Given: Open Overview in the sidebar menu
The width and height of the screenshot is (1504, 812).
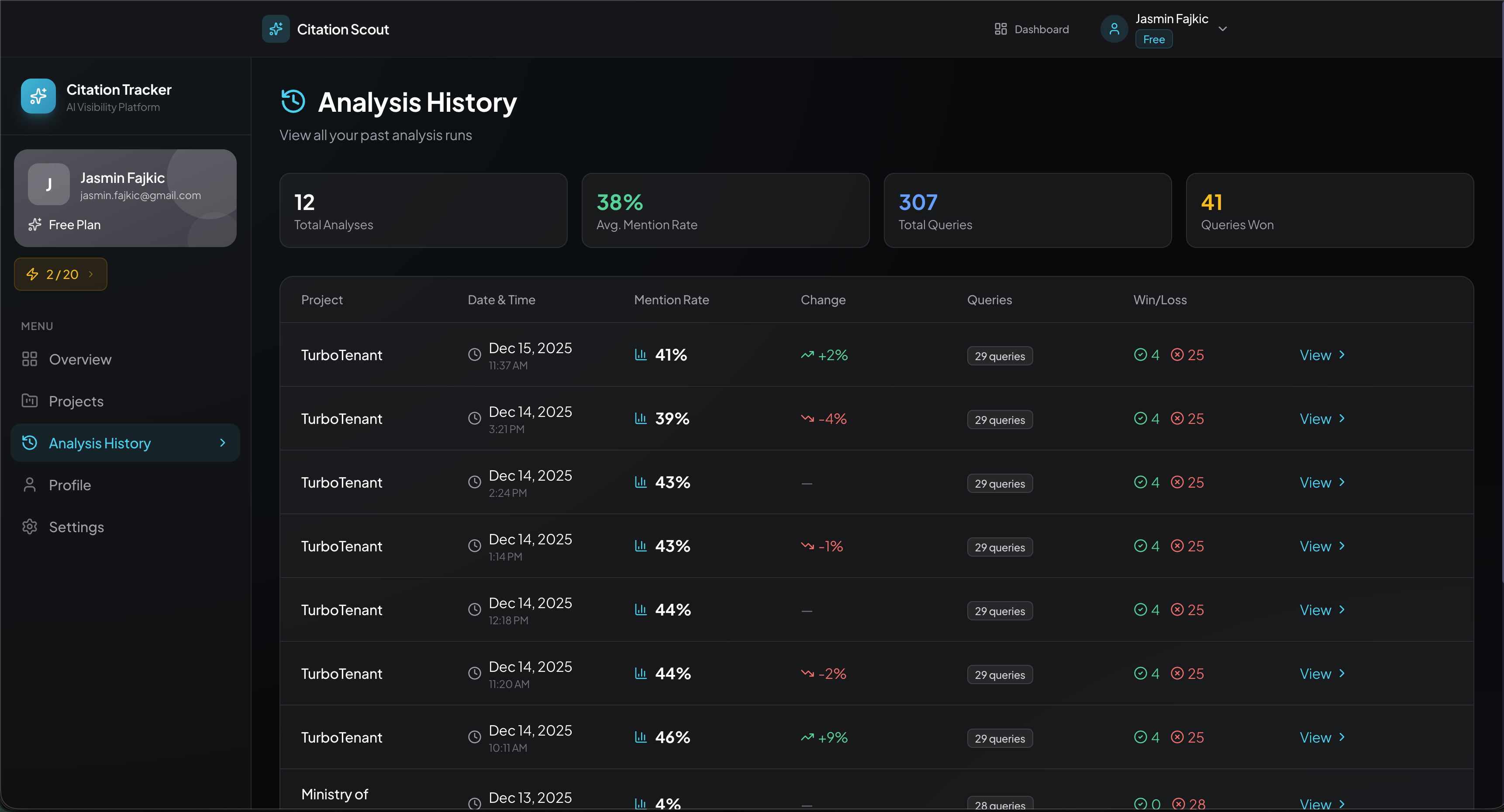Looking at the screenshot, I should coord(80,360).
